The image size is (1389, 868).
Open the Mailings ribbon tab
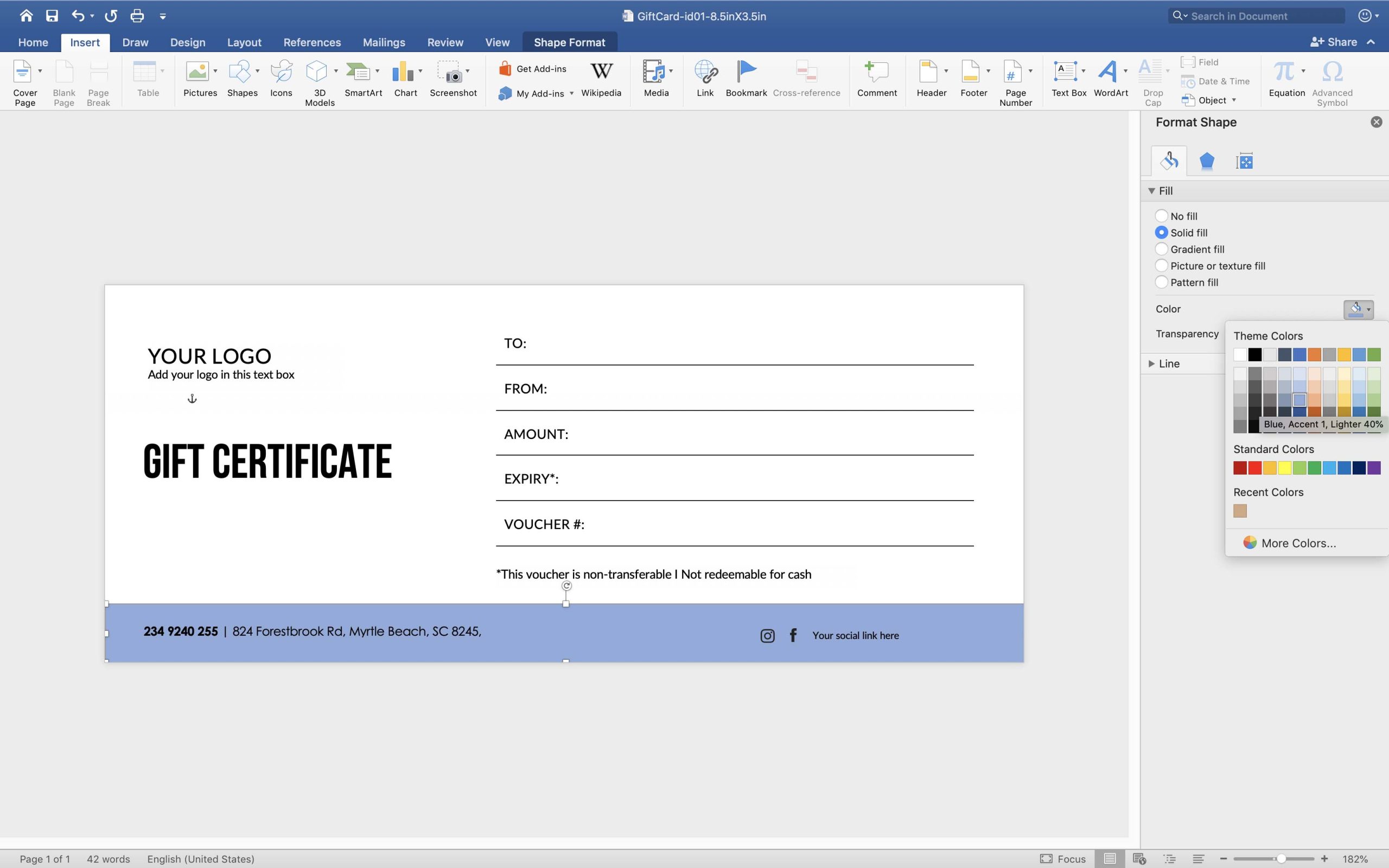(x=384, y=42)
